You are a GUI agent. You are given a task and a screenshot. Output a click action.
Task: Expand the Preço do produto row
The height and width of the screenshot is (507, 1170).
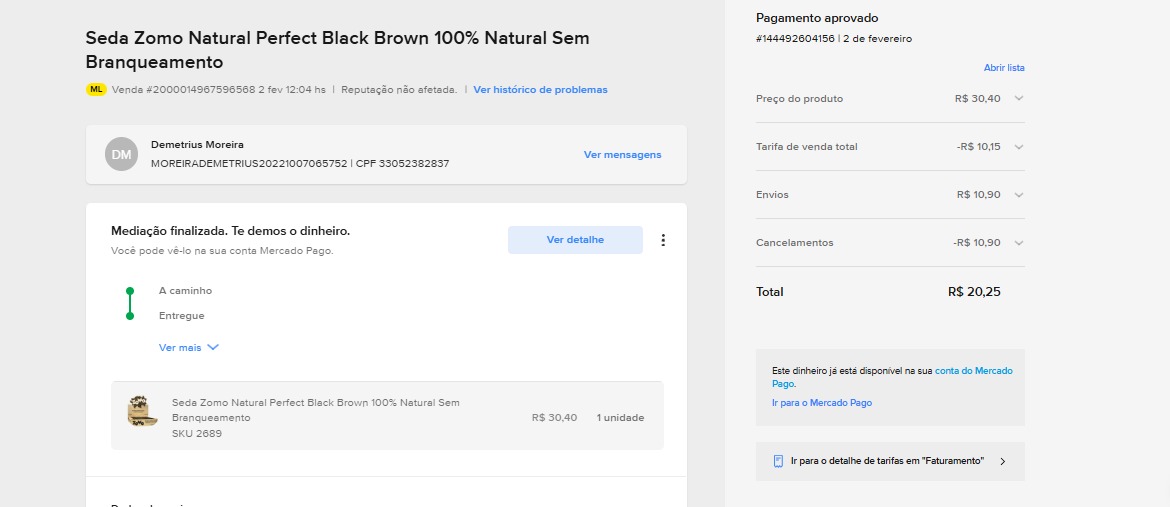tap(1018, 98)
